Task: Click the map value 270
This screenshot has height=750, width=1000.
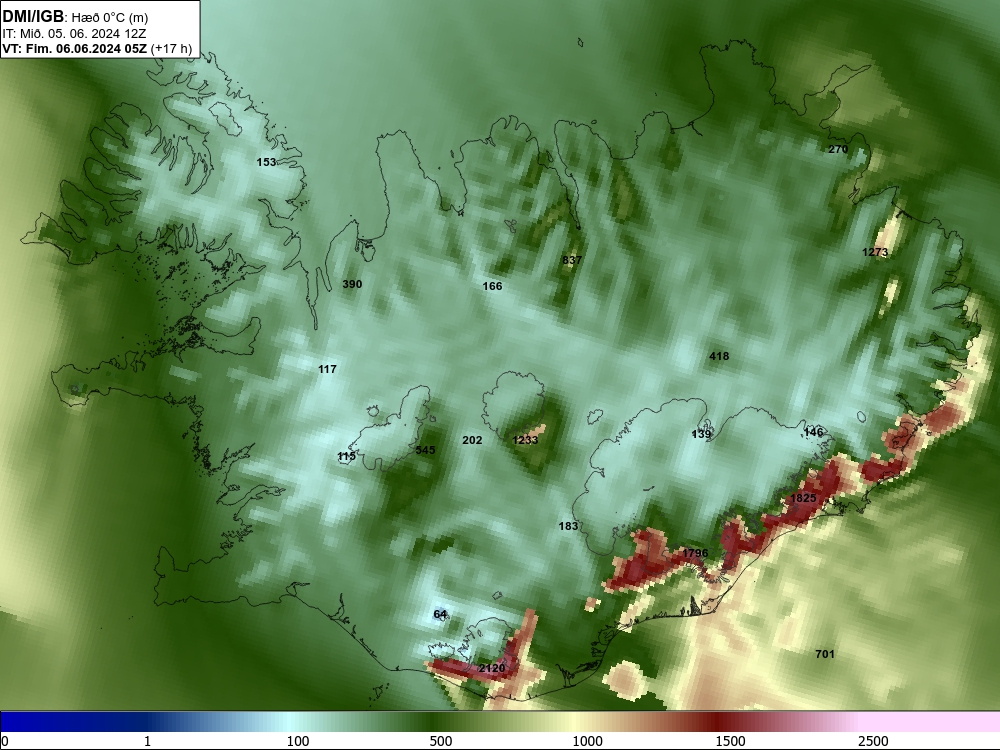Action: (838, 149)
